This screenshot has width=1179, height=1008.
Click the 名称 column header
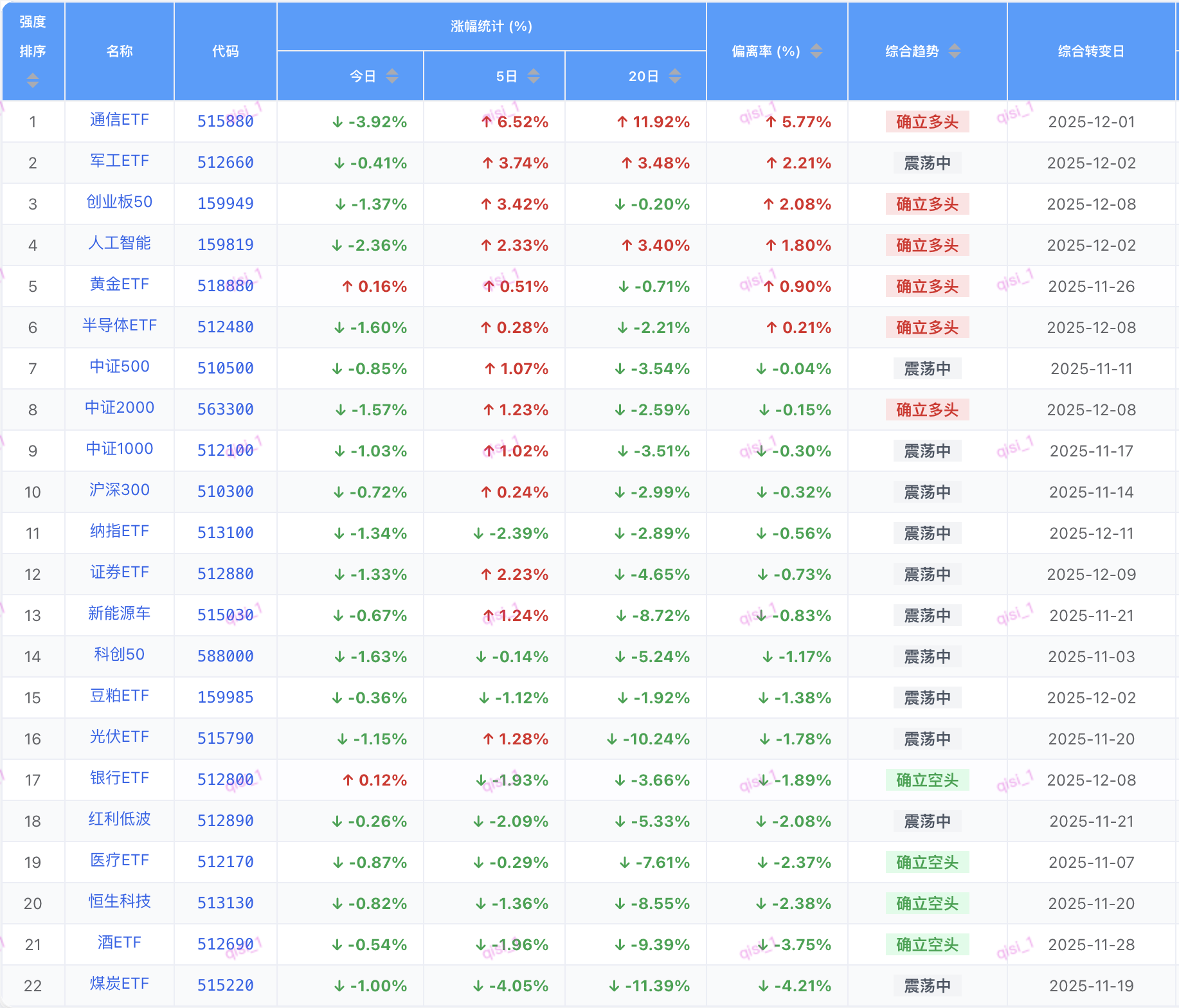coord(120,51)
